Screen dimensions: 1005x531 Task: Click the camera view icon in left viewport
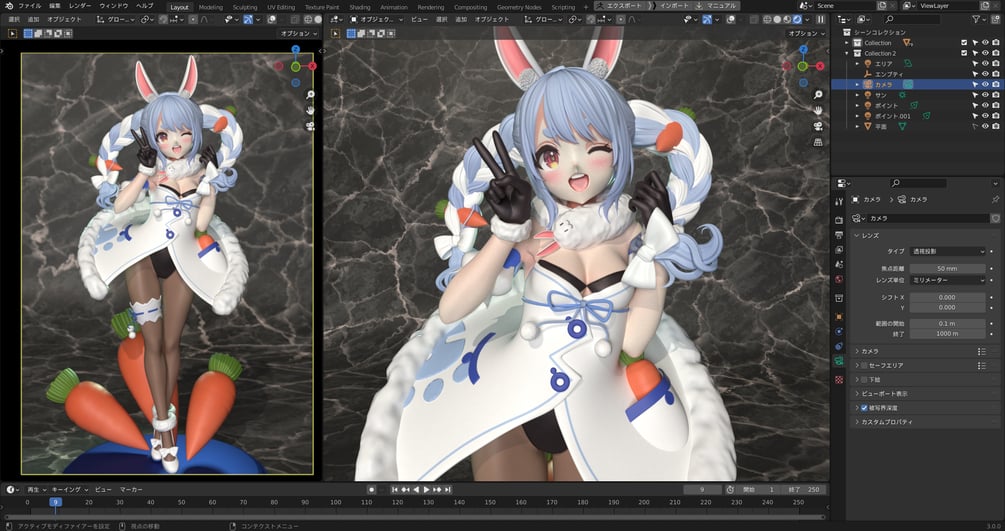310,126
